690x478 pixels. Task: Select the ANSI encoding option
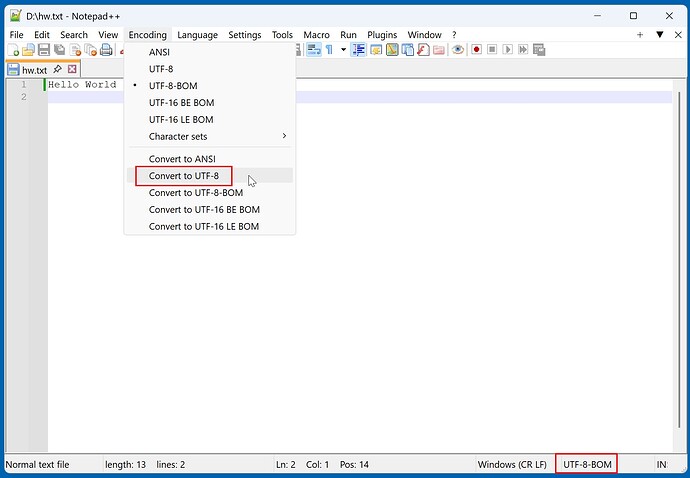click(x=160, y=52)
